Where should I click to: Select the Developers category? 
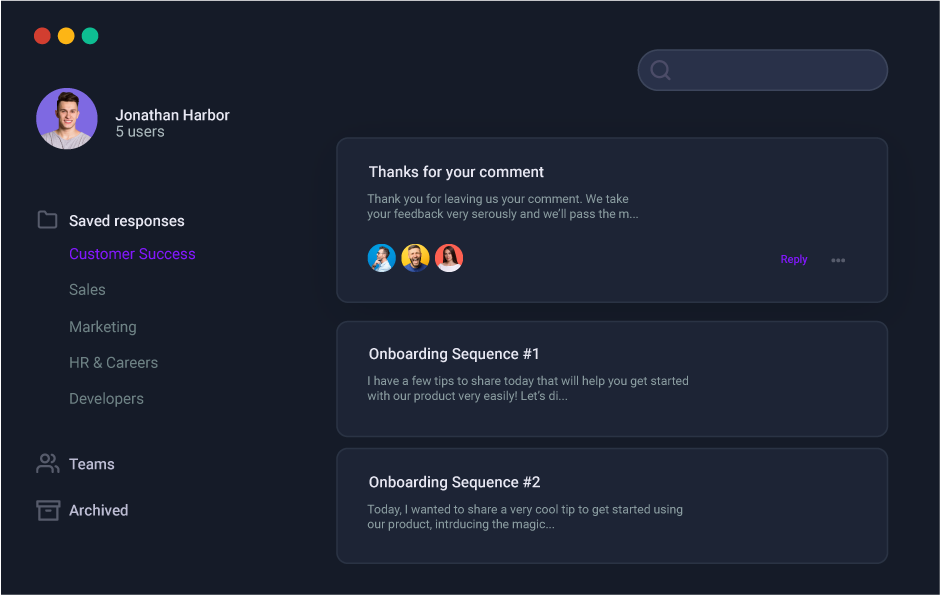pos(106,399)
